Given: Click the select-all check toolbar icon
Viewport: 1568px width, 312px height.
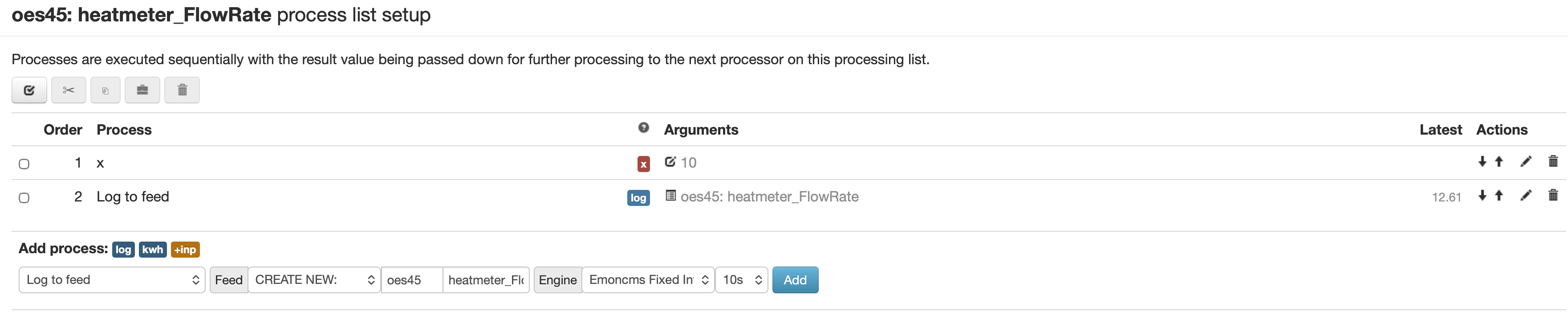Looking at the screenshot, I should pos(28,90).
